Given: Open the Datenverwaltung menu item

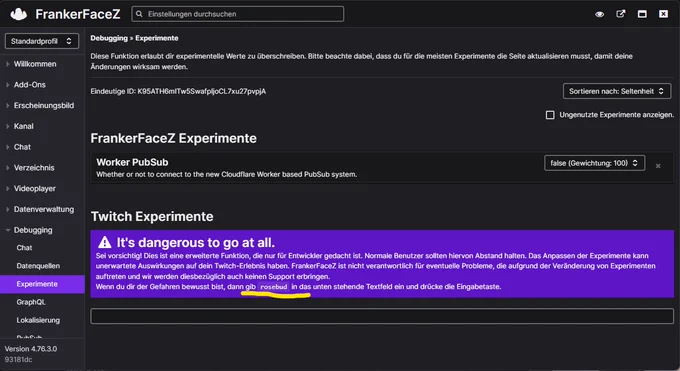Looking at the screenshot, I should coord(44,209).
